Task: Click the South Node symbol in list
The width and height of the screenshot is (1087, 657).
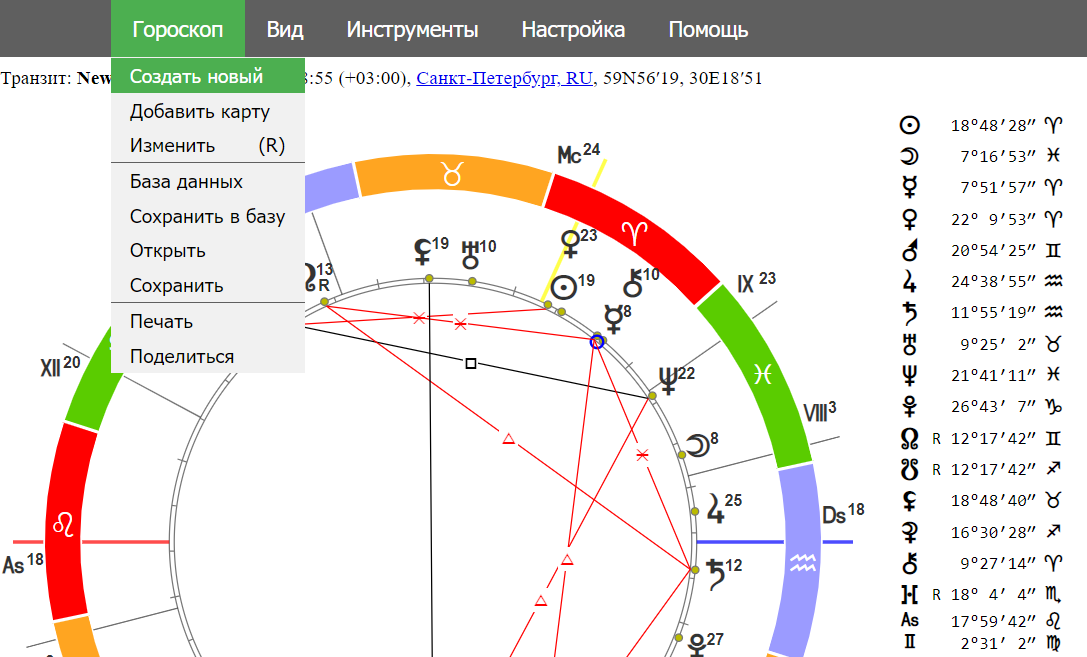Action: tap(909, 469)
